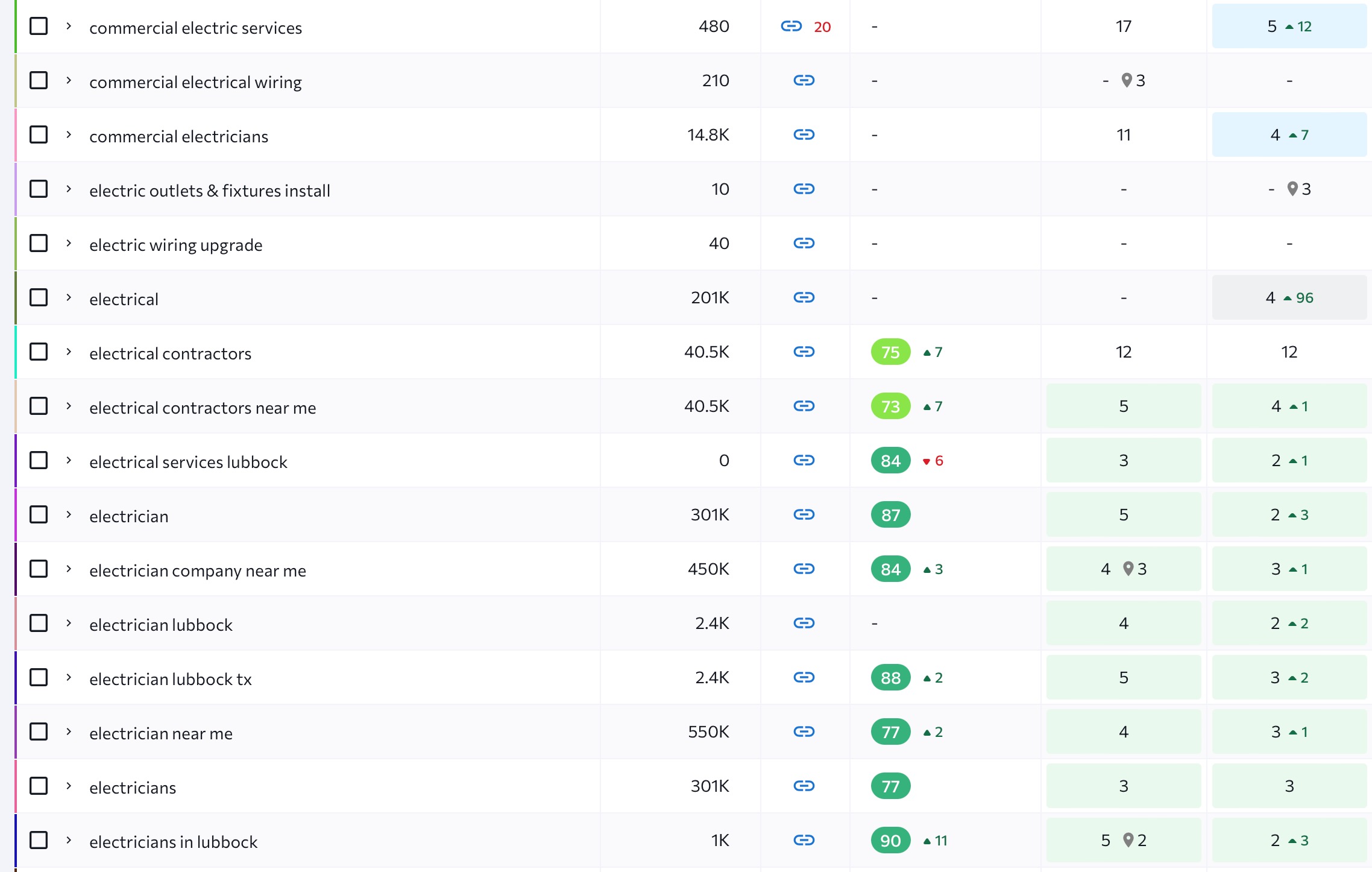Click the link icon for "electrician near me"
Image resolution: width=1372 pixels, height=872 pixels.
[805, 731]
